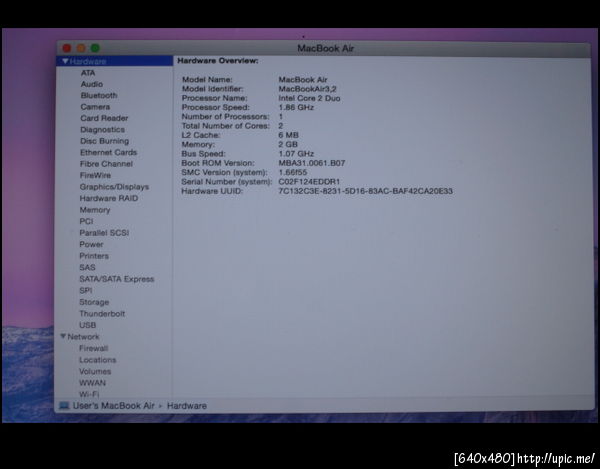The image size is (600, 469).
Task: Select ATA in the sidebar
Action: (88, 73)
